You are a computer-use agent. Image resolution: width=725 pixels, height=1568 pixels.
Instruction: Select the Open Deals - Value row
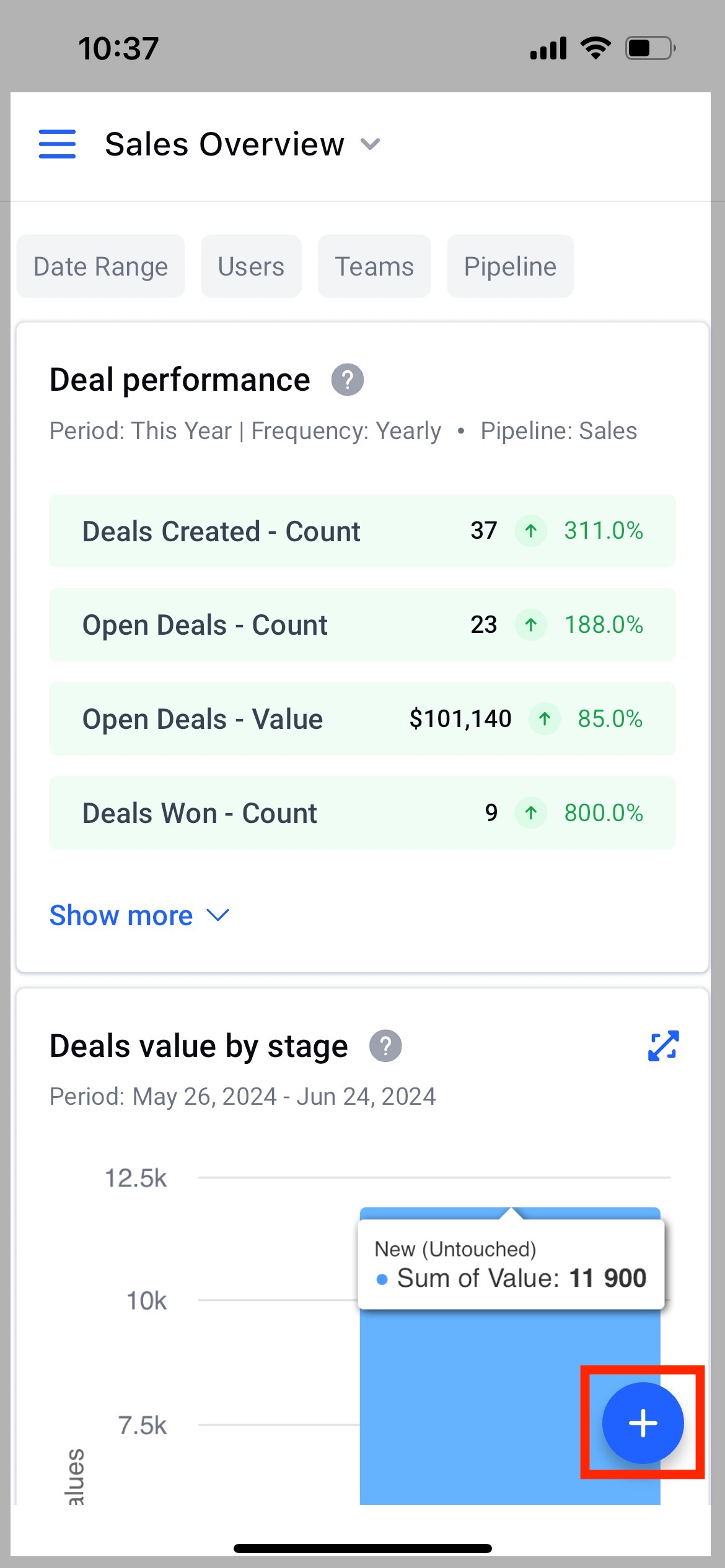point(362,719)
